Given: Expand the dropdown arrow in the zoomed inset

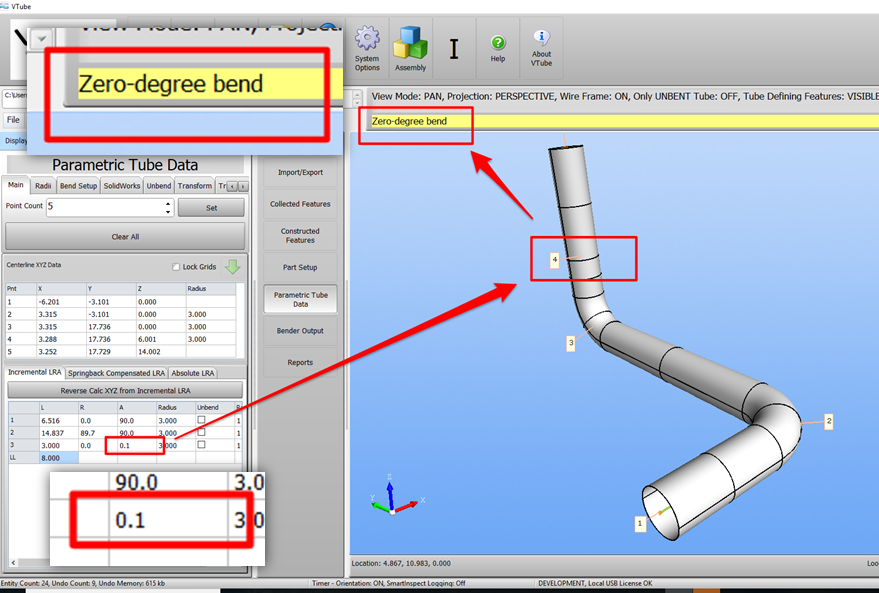Looking at the screenshot, I should (x=41, y=38).
